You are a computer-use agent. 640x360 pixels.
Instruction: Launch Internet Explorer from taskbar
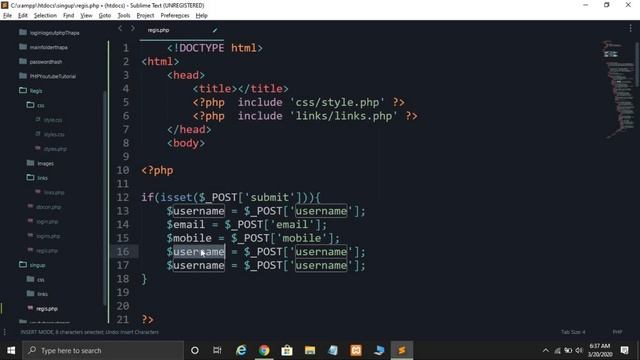(241, 350)
